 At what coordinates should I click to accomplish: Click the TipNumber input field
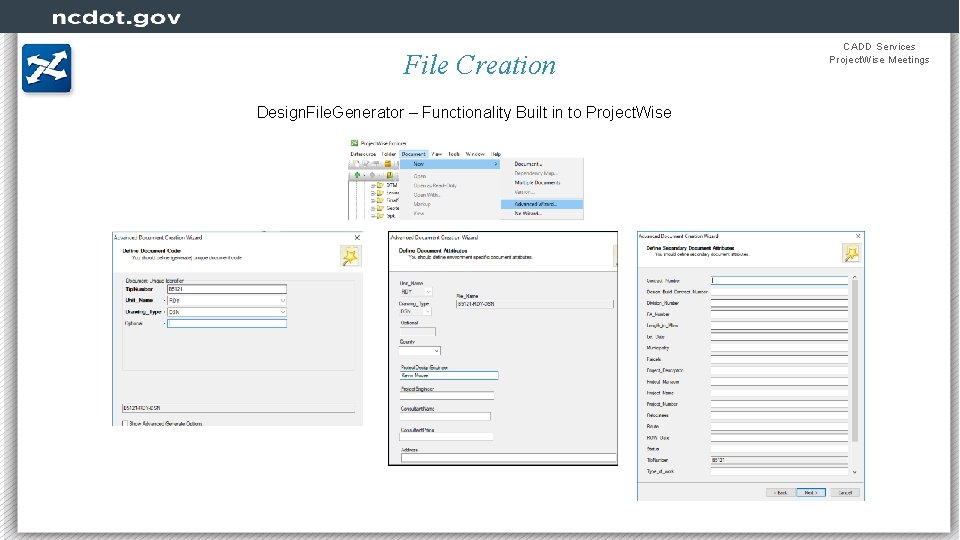pyautogui.click(x=227, y=289)
